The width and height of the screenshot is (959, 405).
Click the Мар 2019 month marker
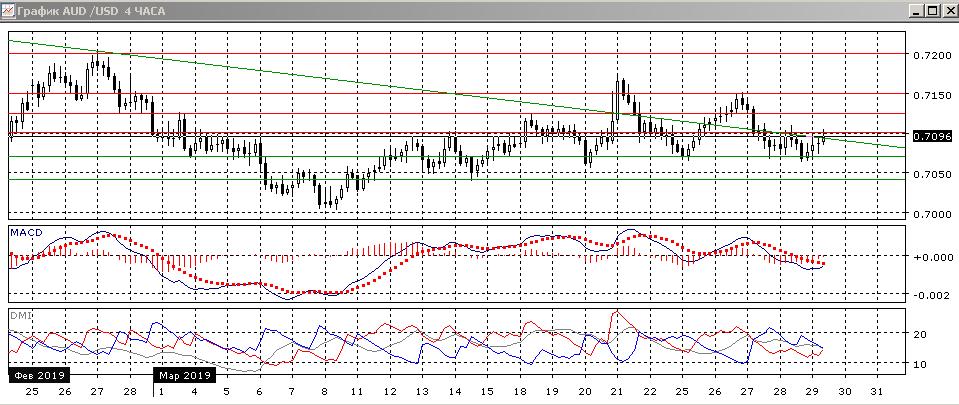184,376
